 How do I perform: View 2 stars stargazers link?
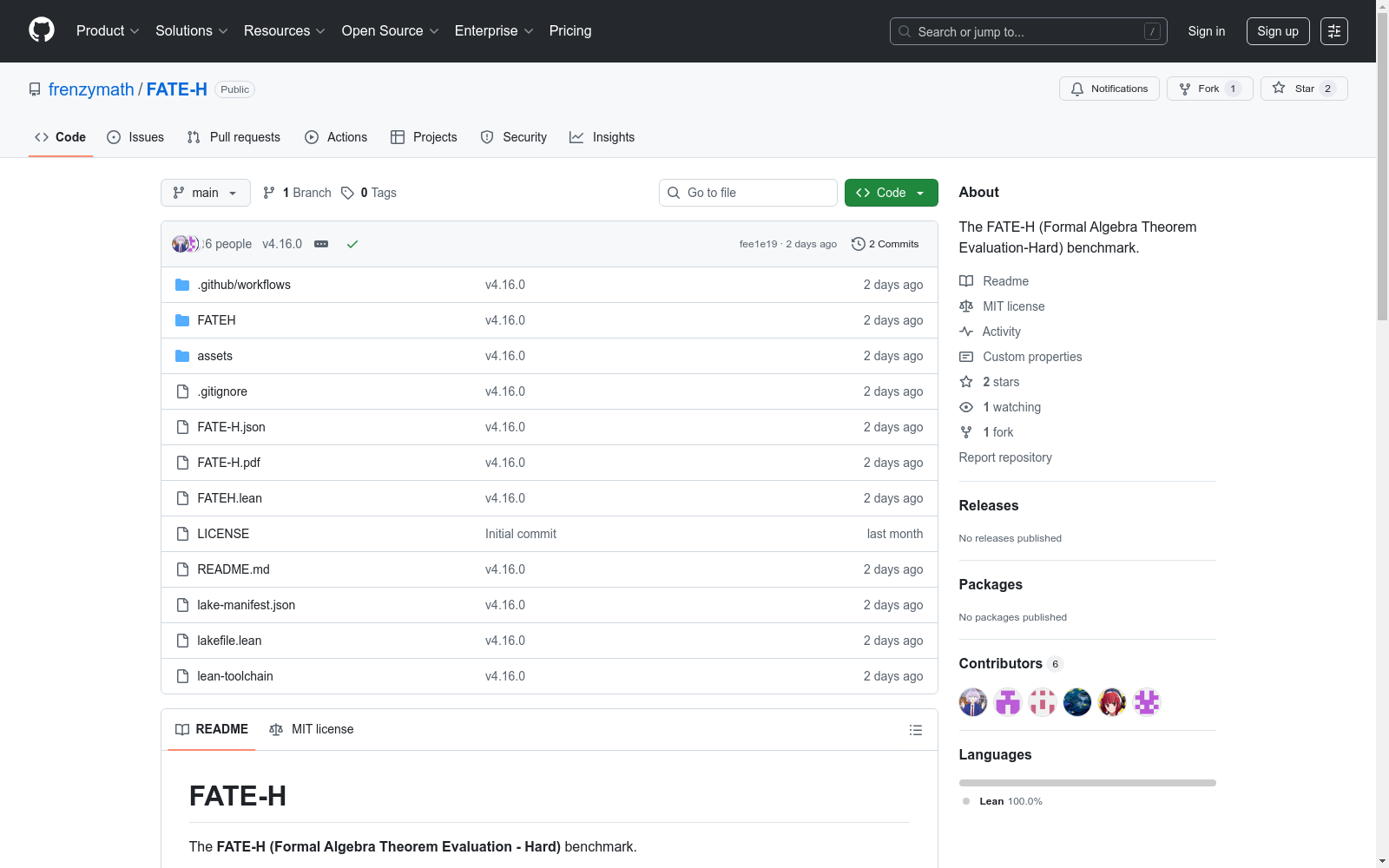coord(990,382)
